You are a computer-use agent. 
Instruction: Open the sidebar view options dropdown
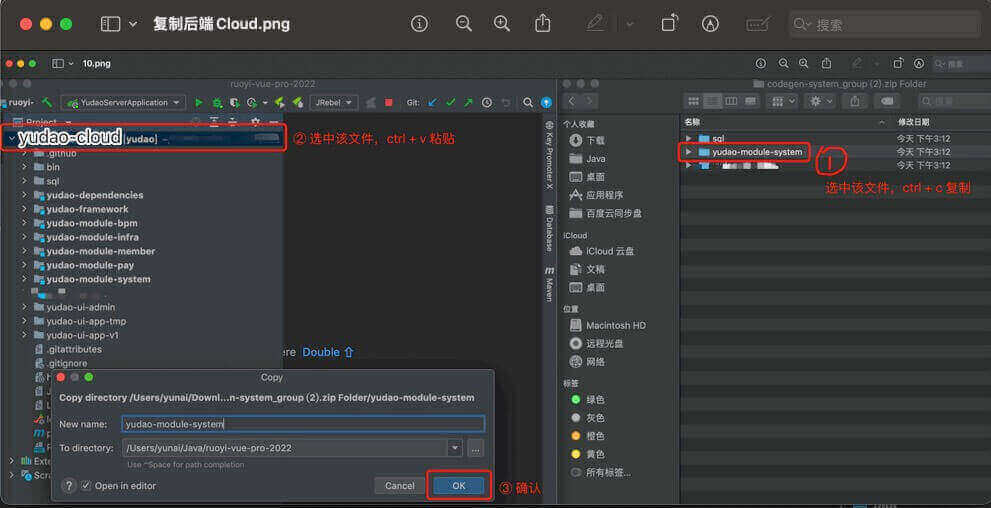118,23
